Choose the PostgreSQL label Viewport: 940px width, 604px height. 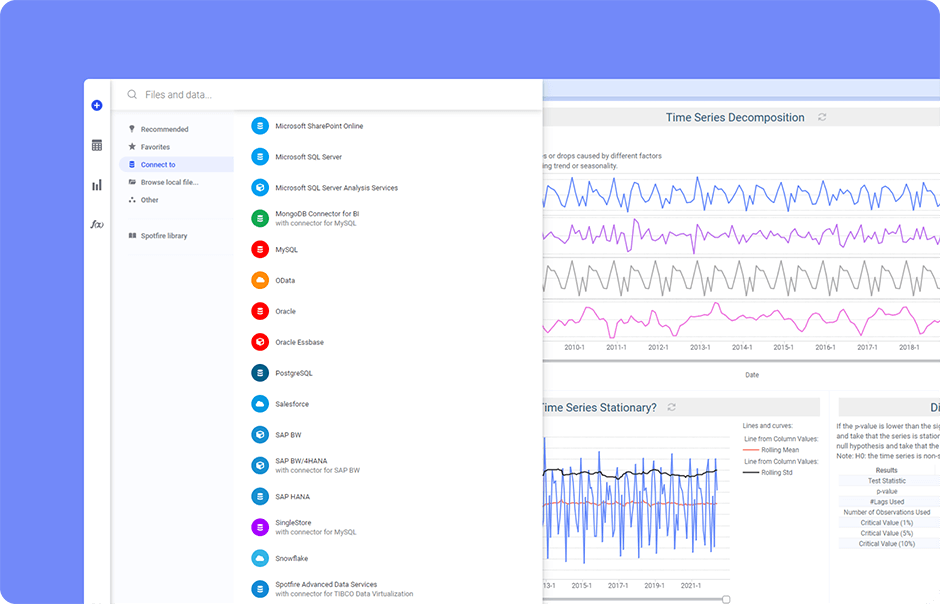click(294, 373)
